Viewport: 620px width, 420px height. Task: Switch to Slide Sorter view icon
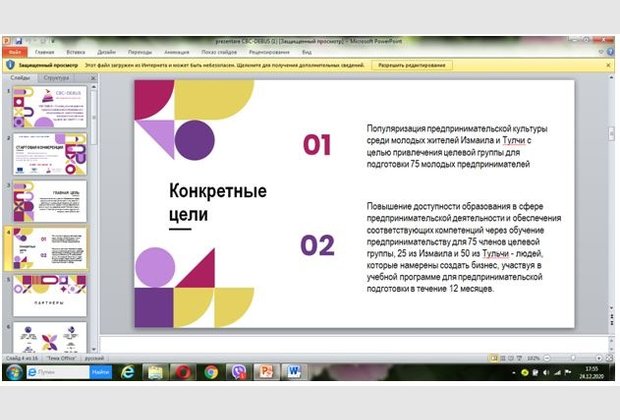tap(503, 358)
